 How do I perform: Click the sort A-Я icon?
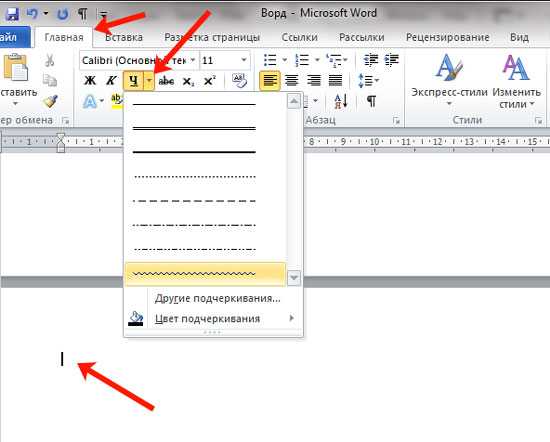(x=341, y=102)
